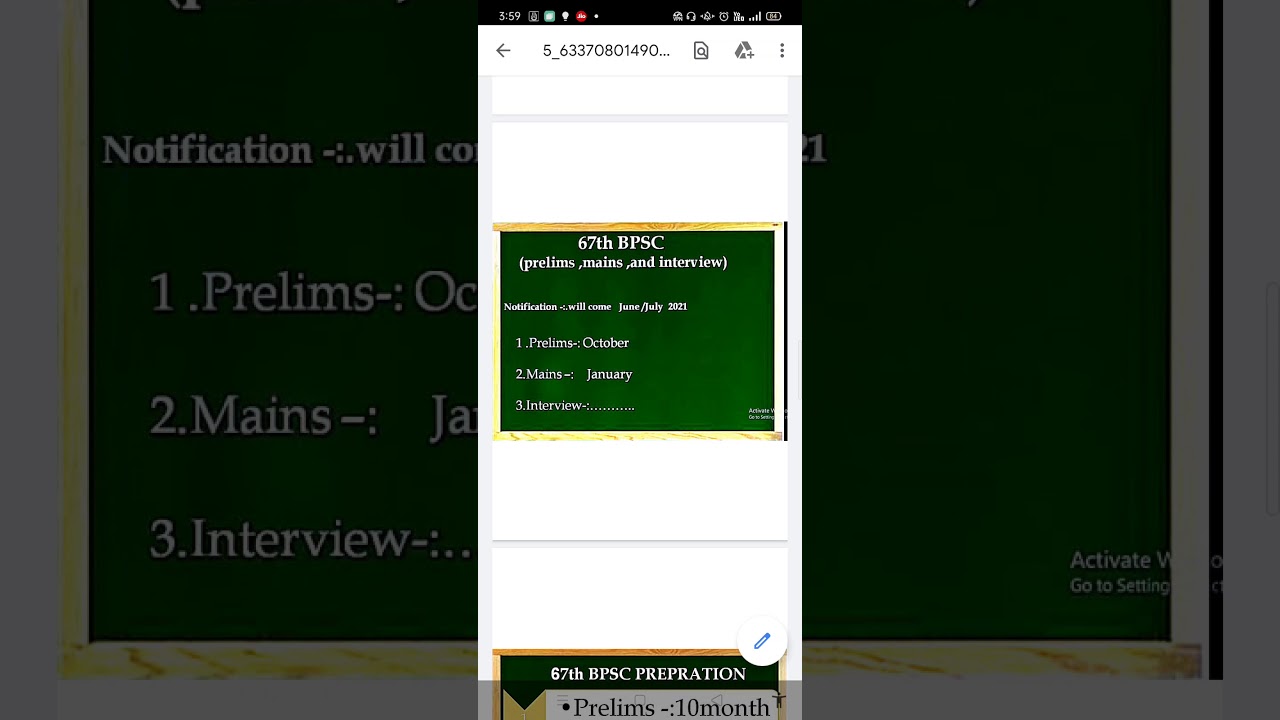
Task: Open the 67th BPSC prelims slide page
Action: click(x=640, y=331)
